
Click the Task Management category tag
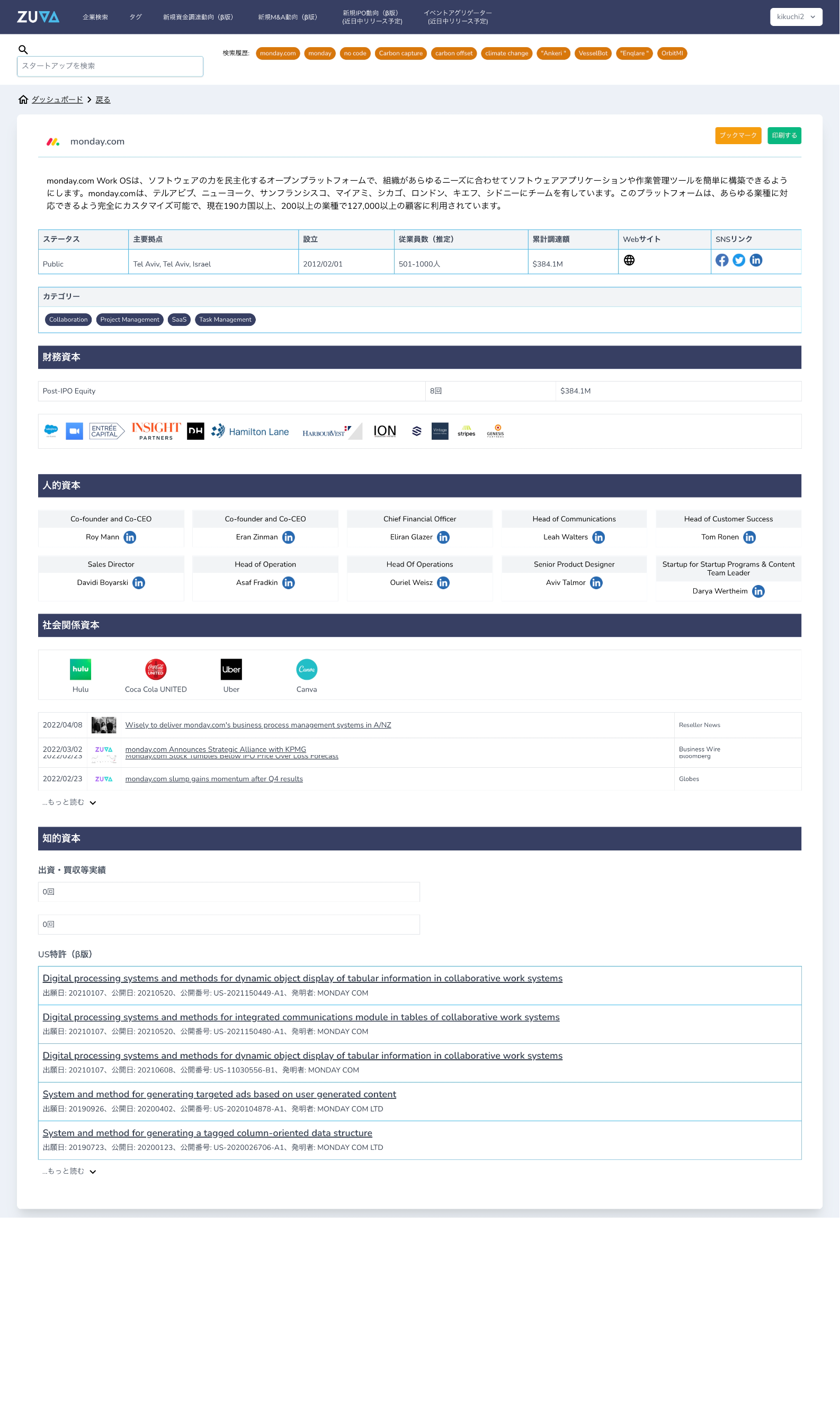coord(225,320)
